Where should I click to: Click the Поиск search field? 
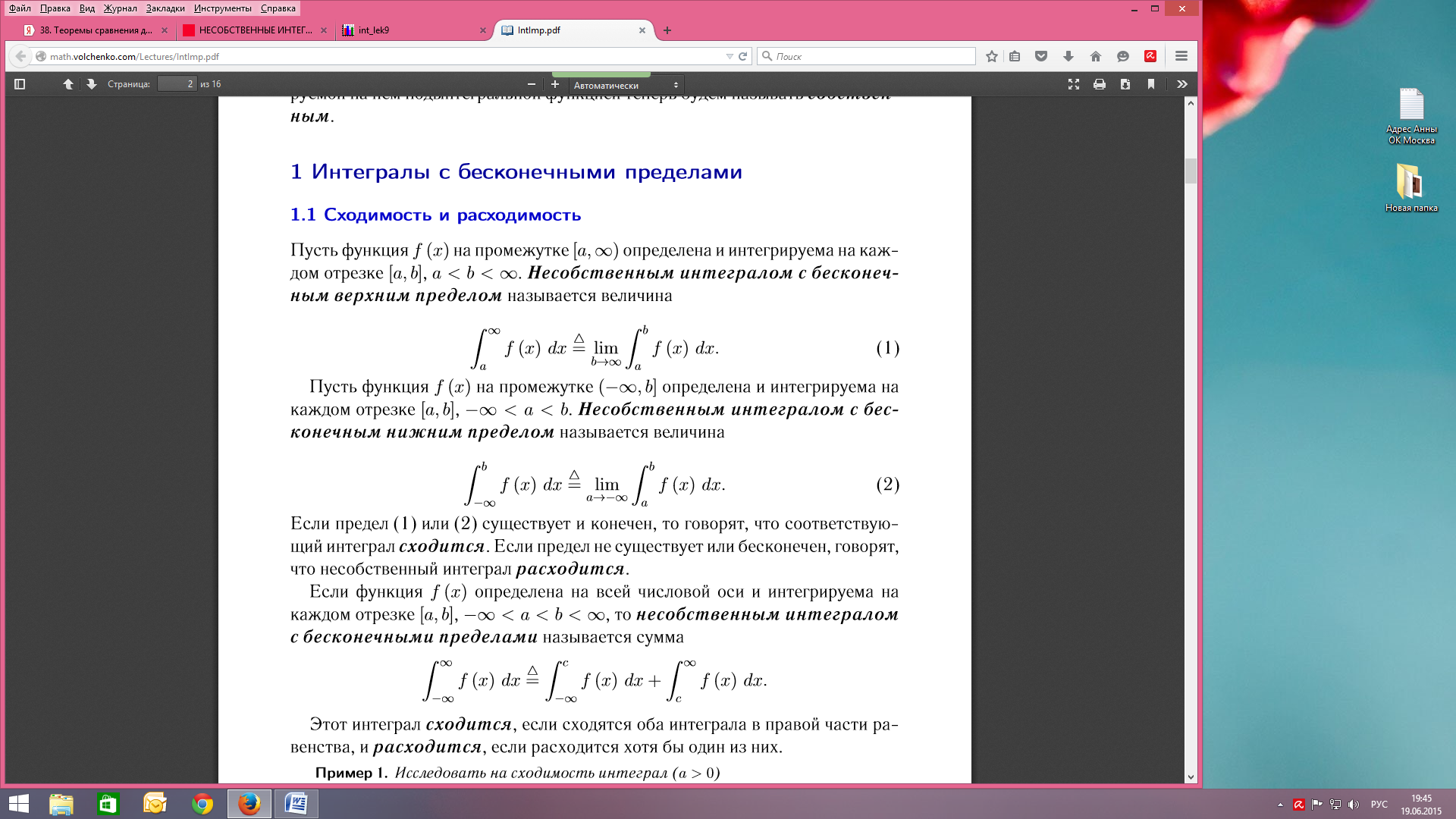tap(867, 56)
